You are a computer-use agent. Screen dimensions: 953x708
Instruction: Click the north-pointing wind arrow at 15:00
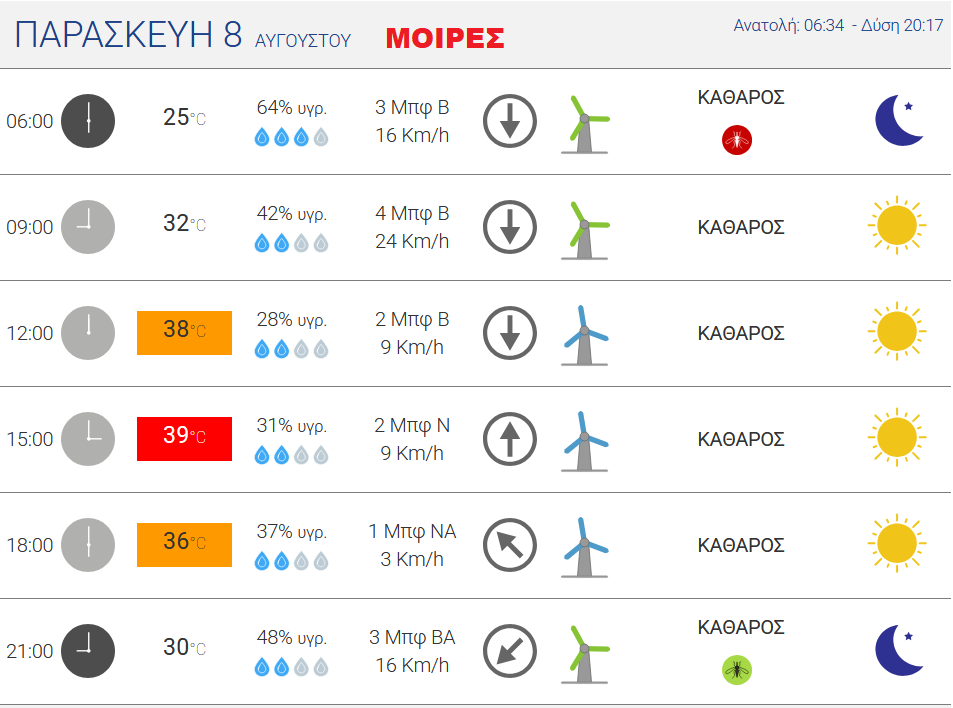510,439
